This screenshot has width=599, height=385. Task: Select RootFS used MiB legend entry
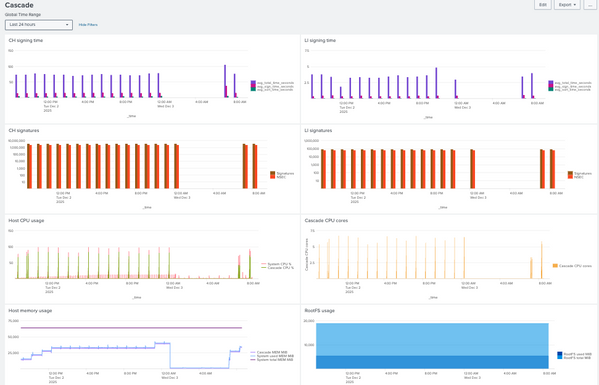coord(574,354)
